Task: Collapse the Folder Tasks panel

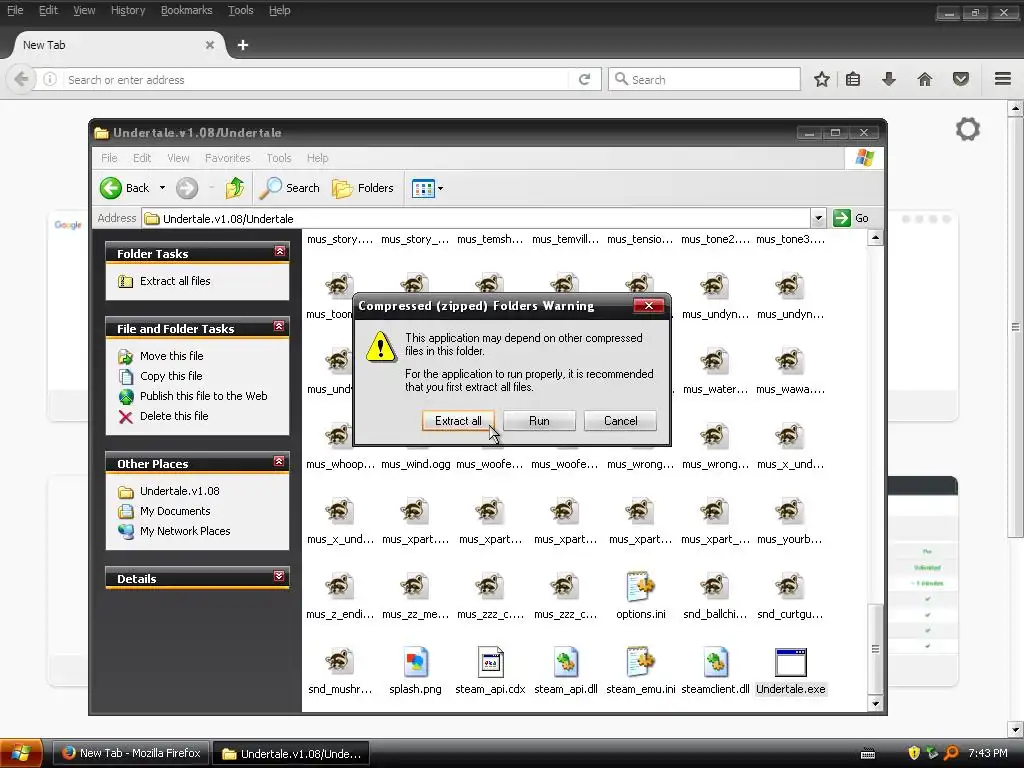Action: tap(280, 251)
